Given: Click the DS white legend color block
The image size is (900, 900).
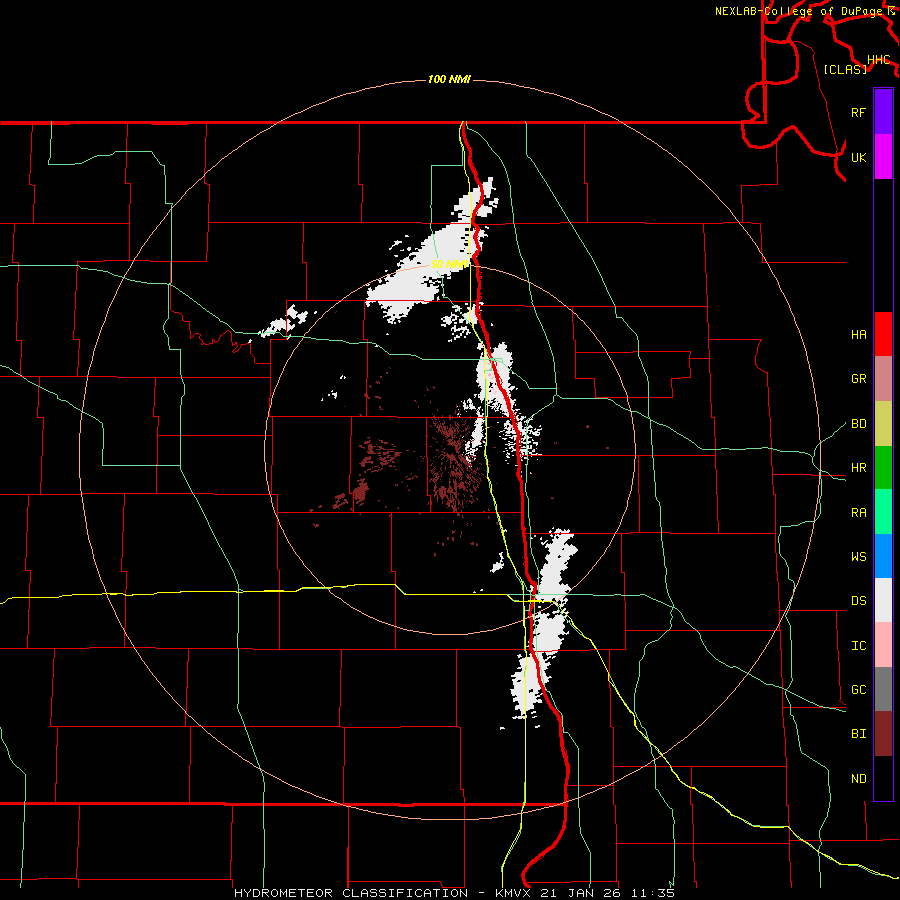Looking at the screenshot, I should (x=883, y=600).
